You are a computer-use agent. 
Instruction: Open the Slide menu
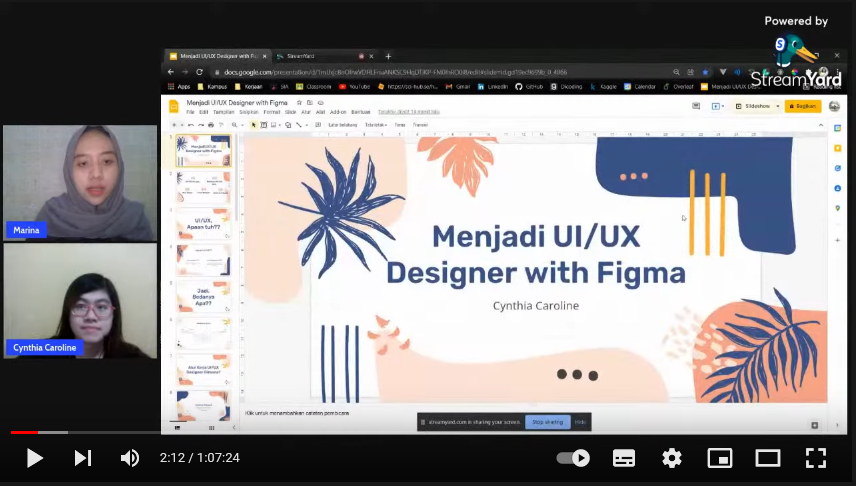tap(290, 112)
